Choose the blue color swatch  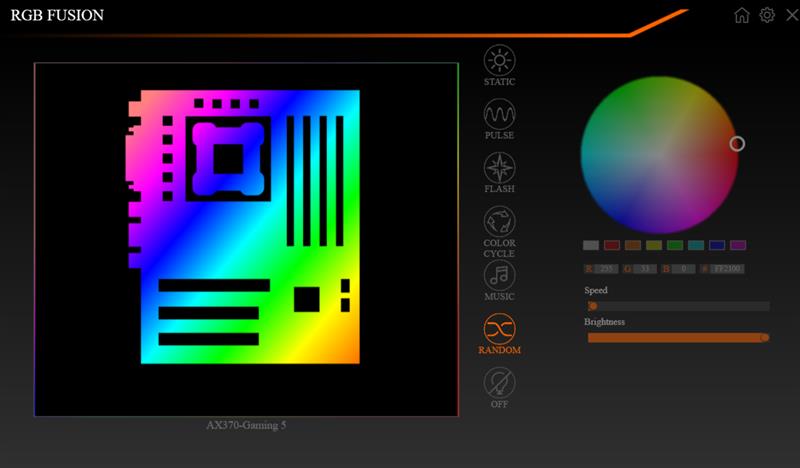(717, 245)
